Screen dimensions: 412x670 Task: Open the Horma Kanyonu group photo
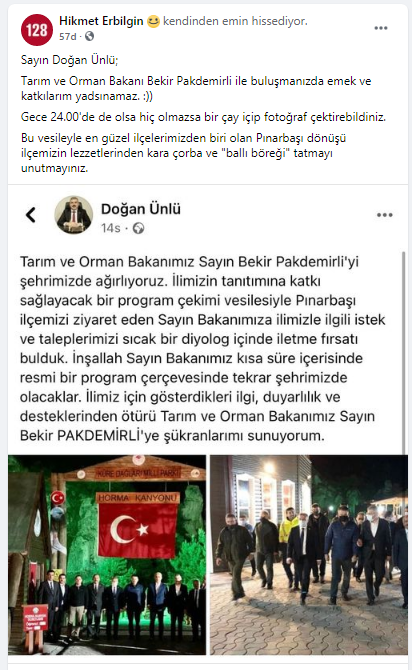[107, 555]
